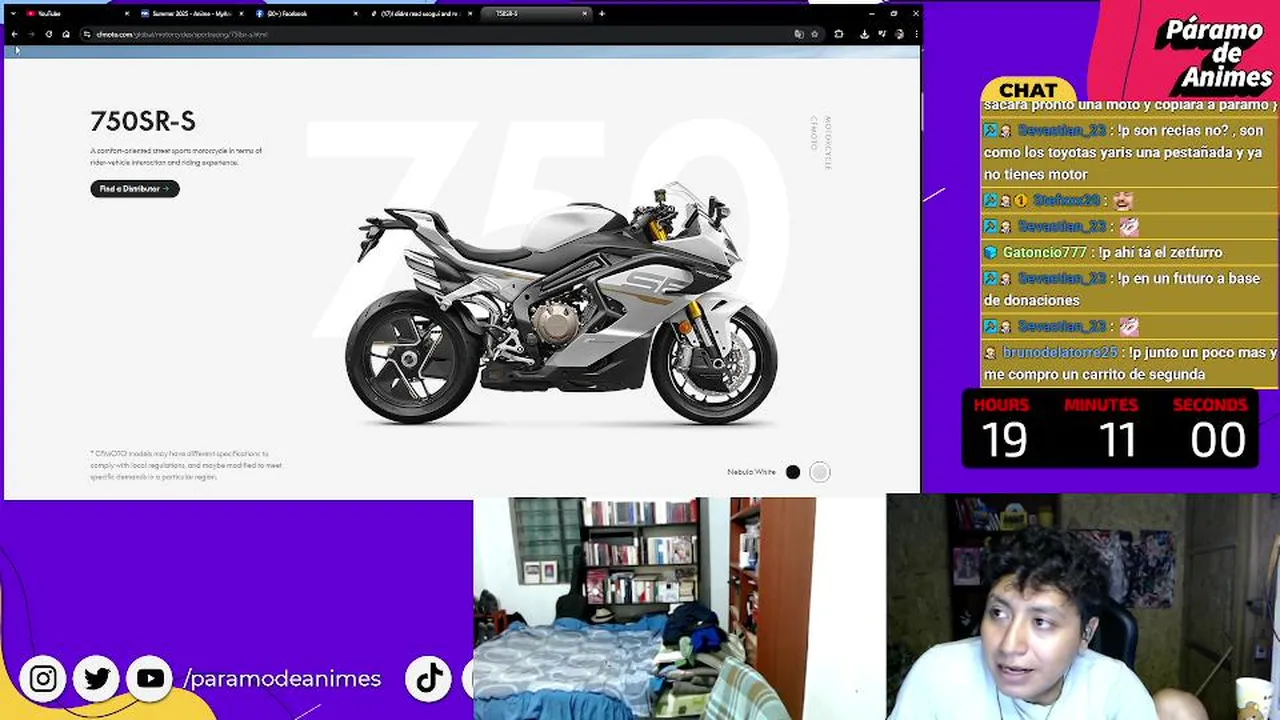Select the Nebula White color swatch

click(819, 472)
